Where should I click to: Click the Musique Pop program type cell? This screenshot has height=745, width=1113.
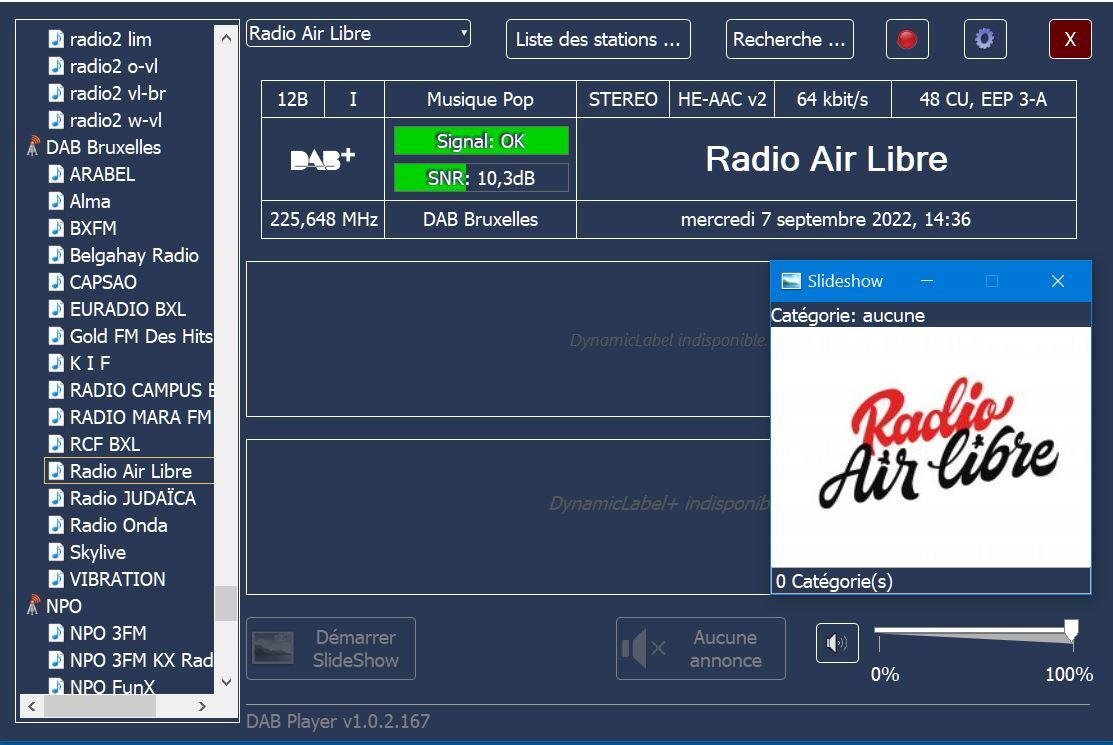click(x=481, y=99)
